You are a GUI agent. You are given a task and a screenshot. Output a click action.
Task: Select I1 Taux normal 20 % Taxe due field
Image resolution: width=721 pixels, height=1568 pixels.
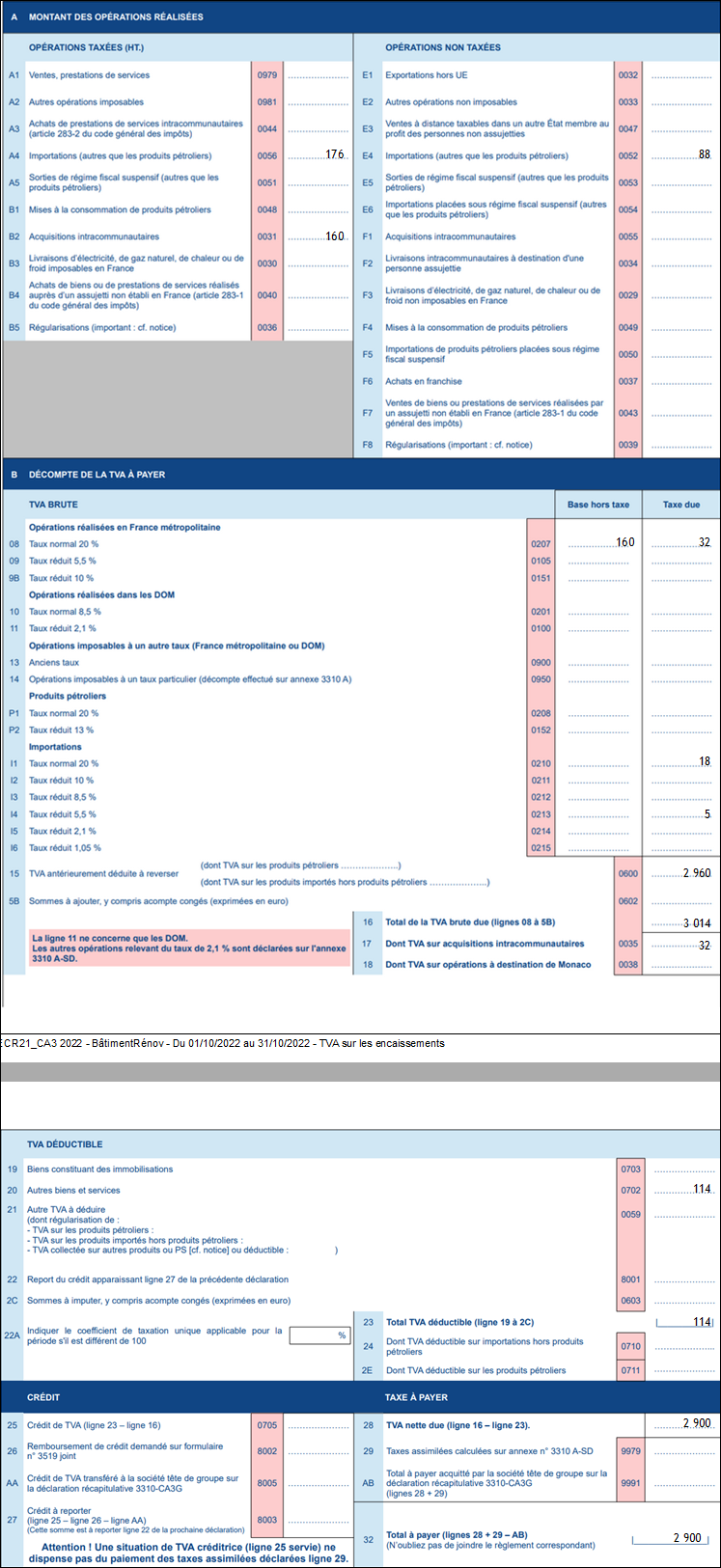pyautogui.click(x=680, y=762)
